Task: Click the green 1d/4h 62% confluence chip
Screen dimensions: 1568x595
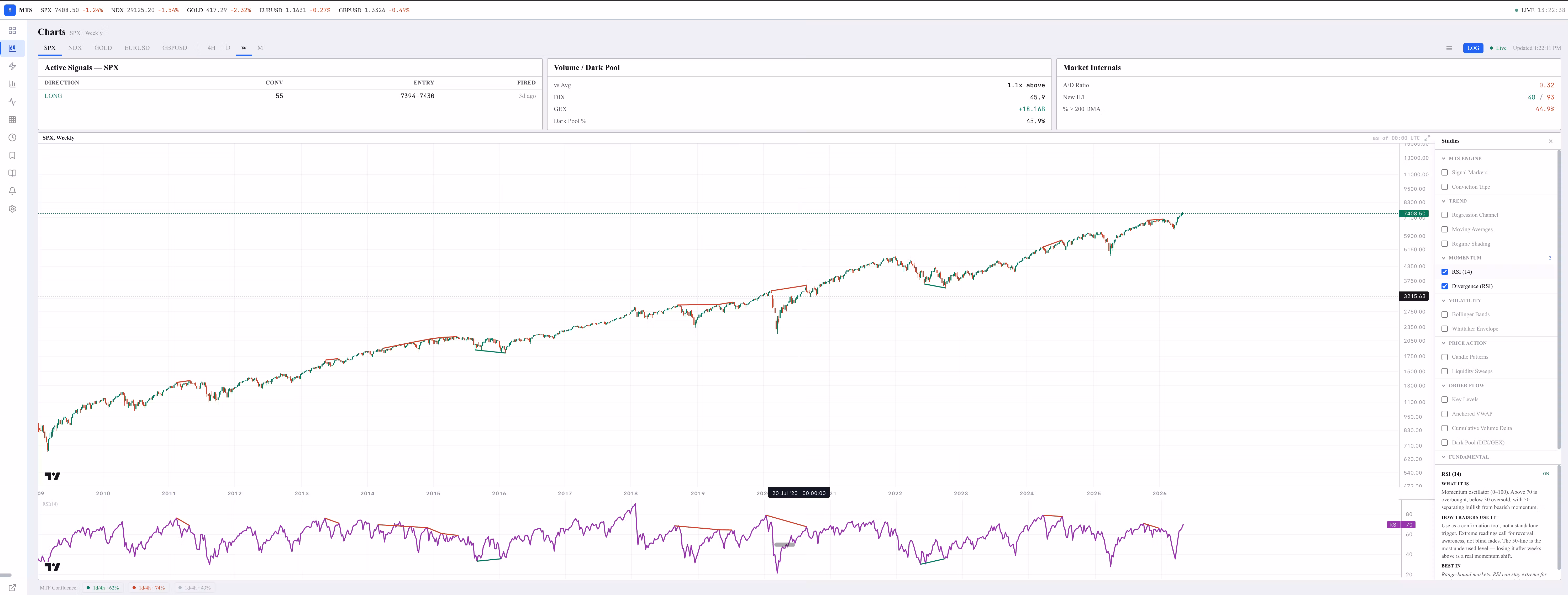Action: (103, 588)
